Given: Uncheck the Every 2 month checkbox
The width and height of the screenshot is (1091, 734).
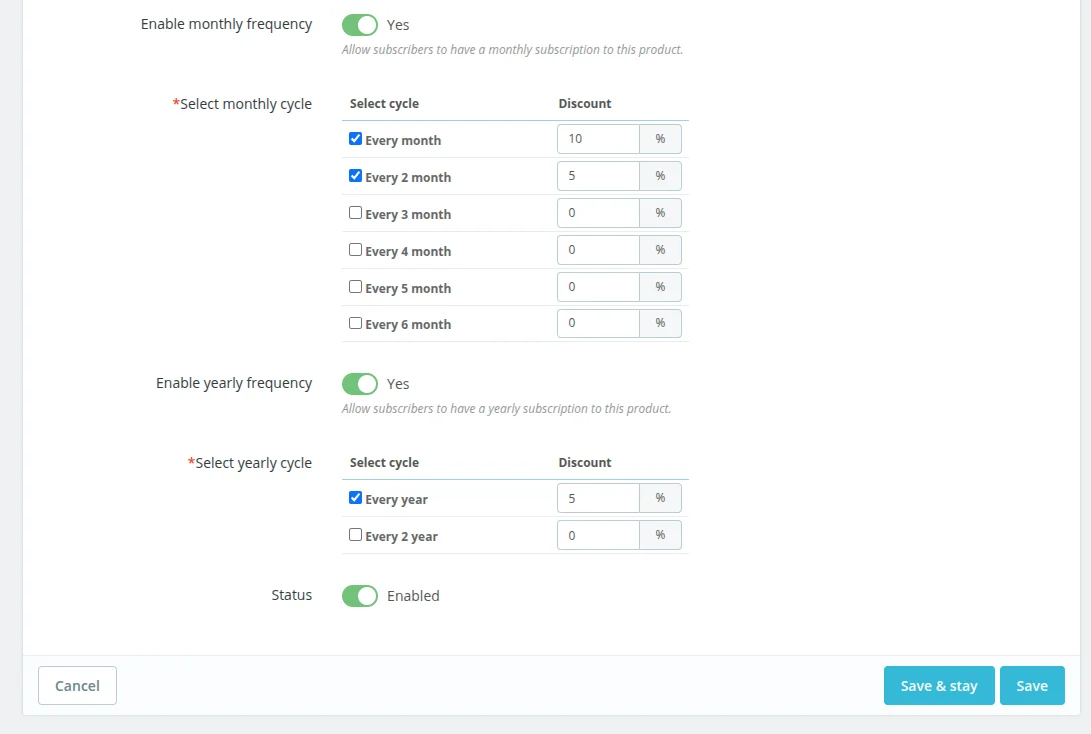Looking at the screenshot, I should 355,176.
